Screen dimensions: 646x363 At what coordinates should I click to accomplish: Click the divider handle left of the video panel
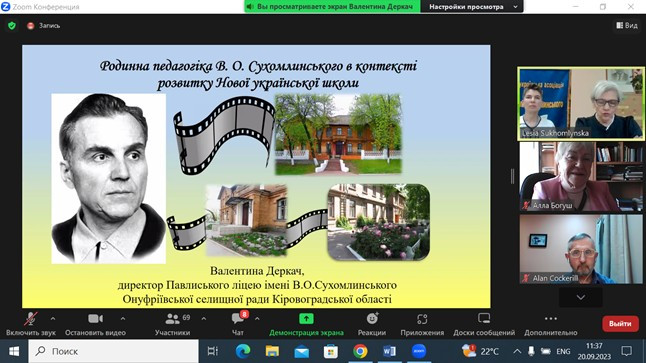512,176
